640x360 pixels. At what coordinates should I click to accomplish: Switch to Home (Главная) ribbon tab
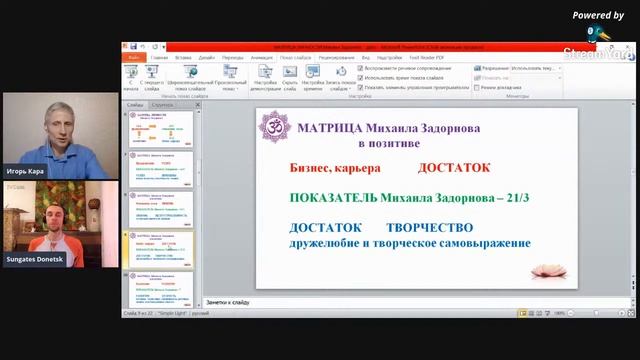click(x=159, y=58)
